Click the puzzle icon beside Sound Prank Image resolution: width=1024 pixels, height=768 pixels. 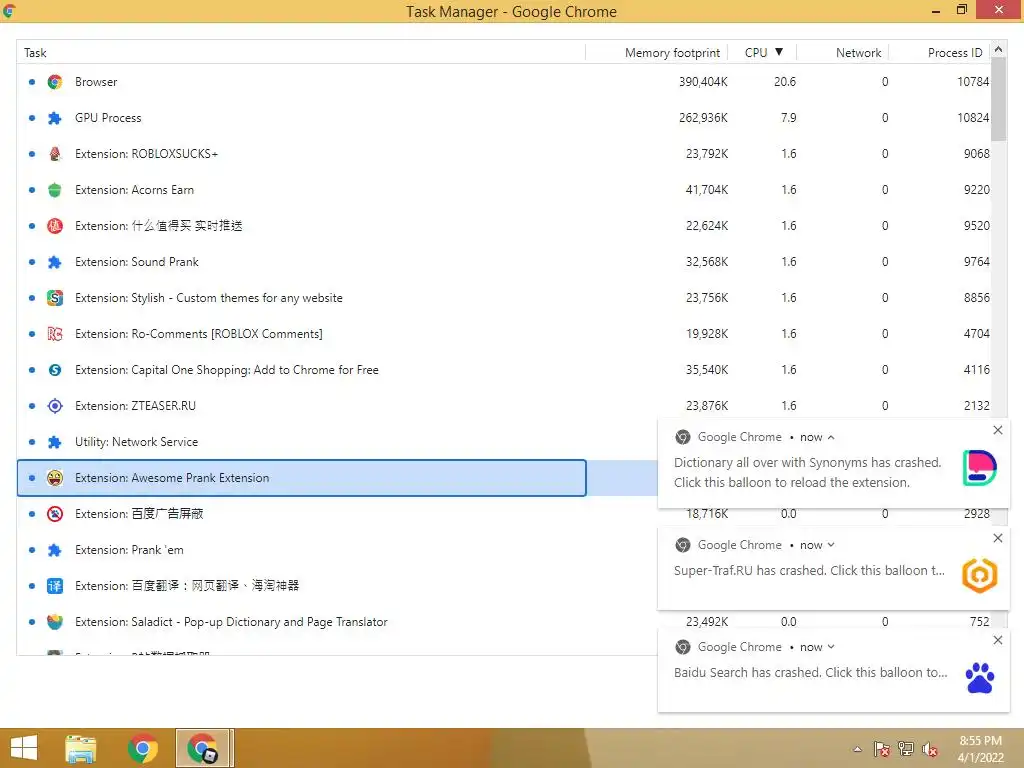point(55,262)
